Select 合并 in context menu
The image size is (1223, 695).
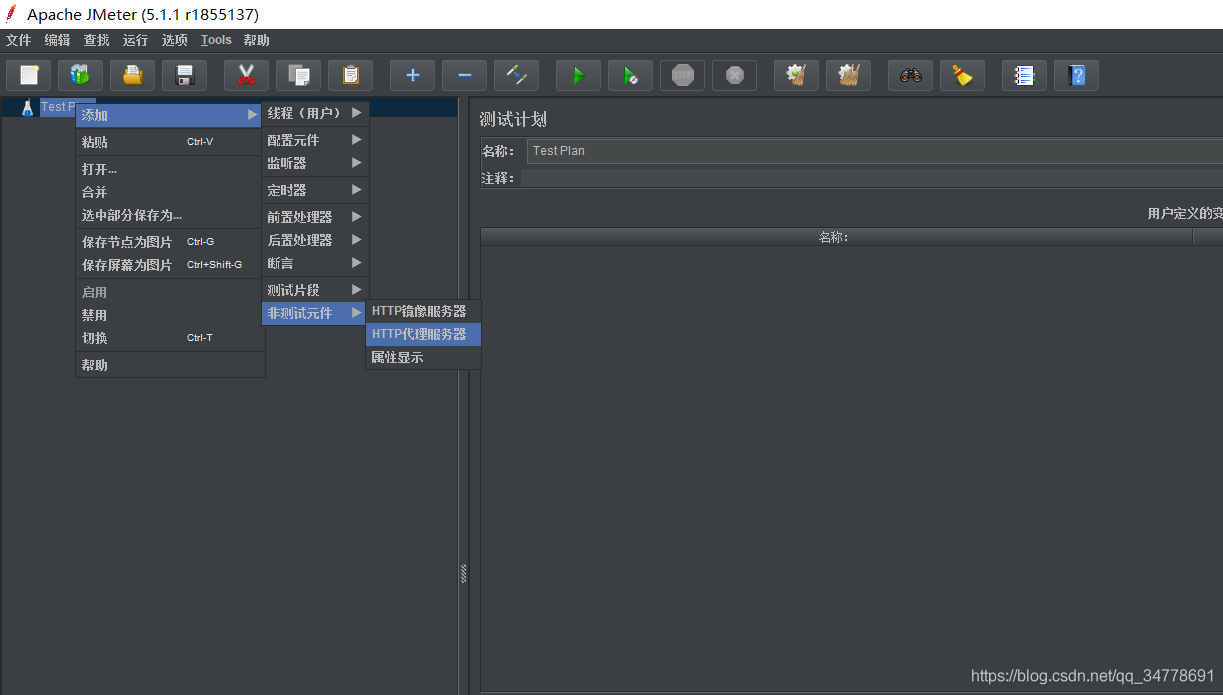tap(170, 192)
